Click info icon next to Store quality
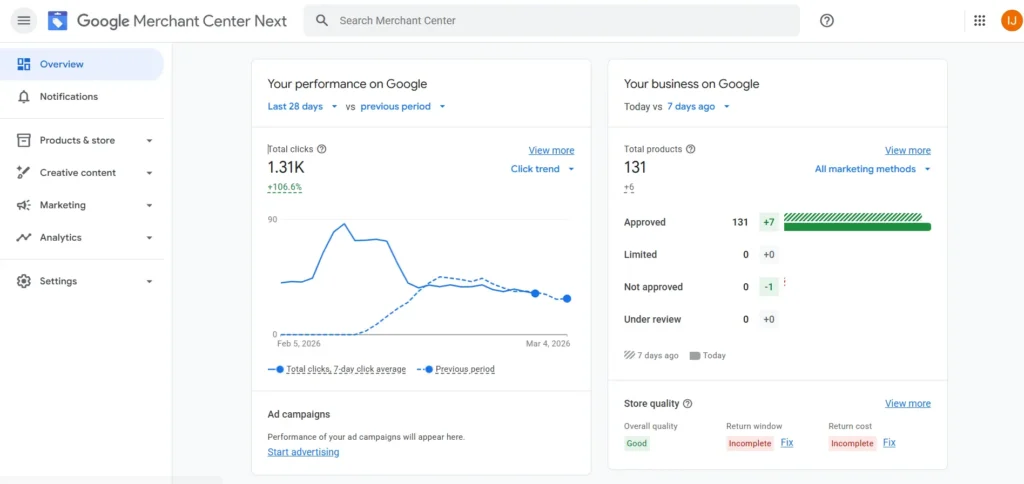Image resolution: width=1024 pixels, height=484 pixels. [x=688, y=404]
